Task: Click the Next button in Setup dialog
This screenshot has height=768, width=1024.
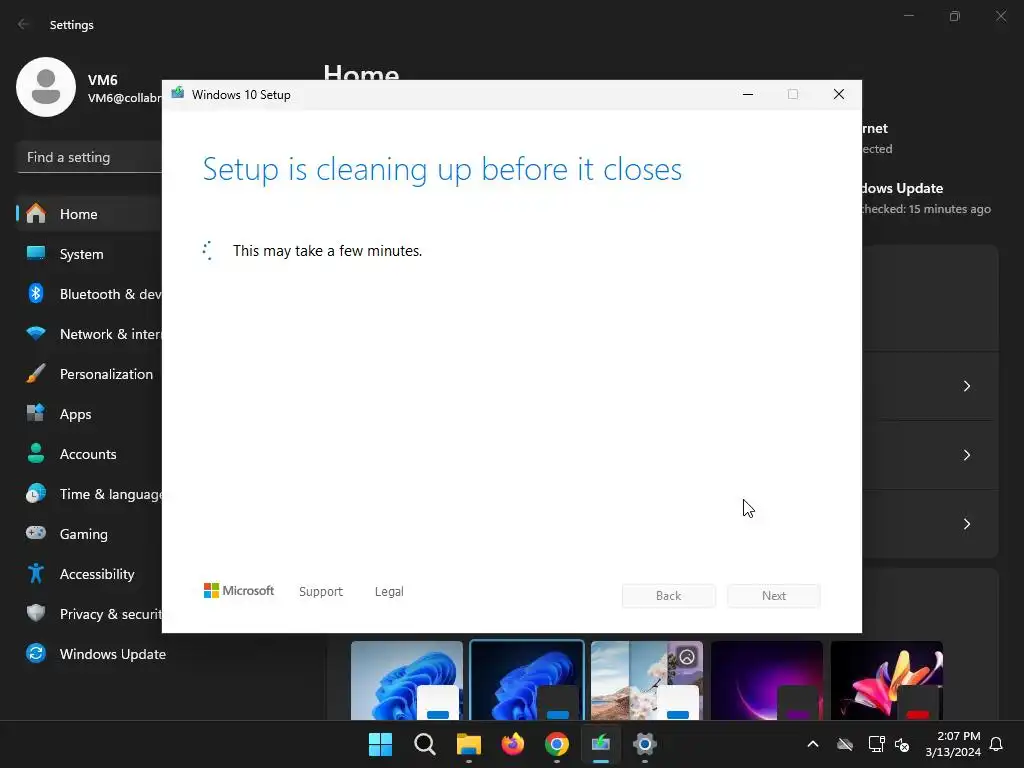Action: (x=774, y=596)
